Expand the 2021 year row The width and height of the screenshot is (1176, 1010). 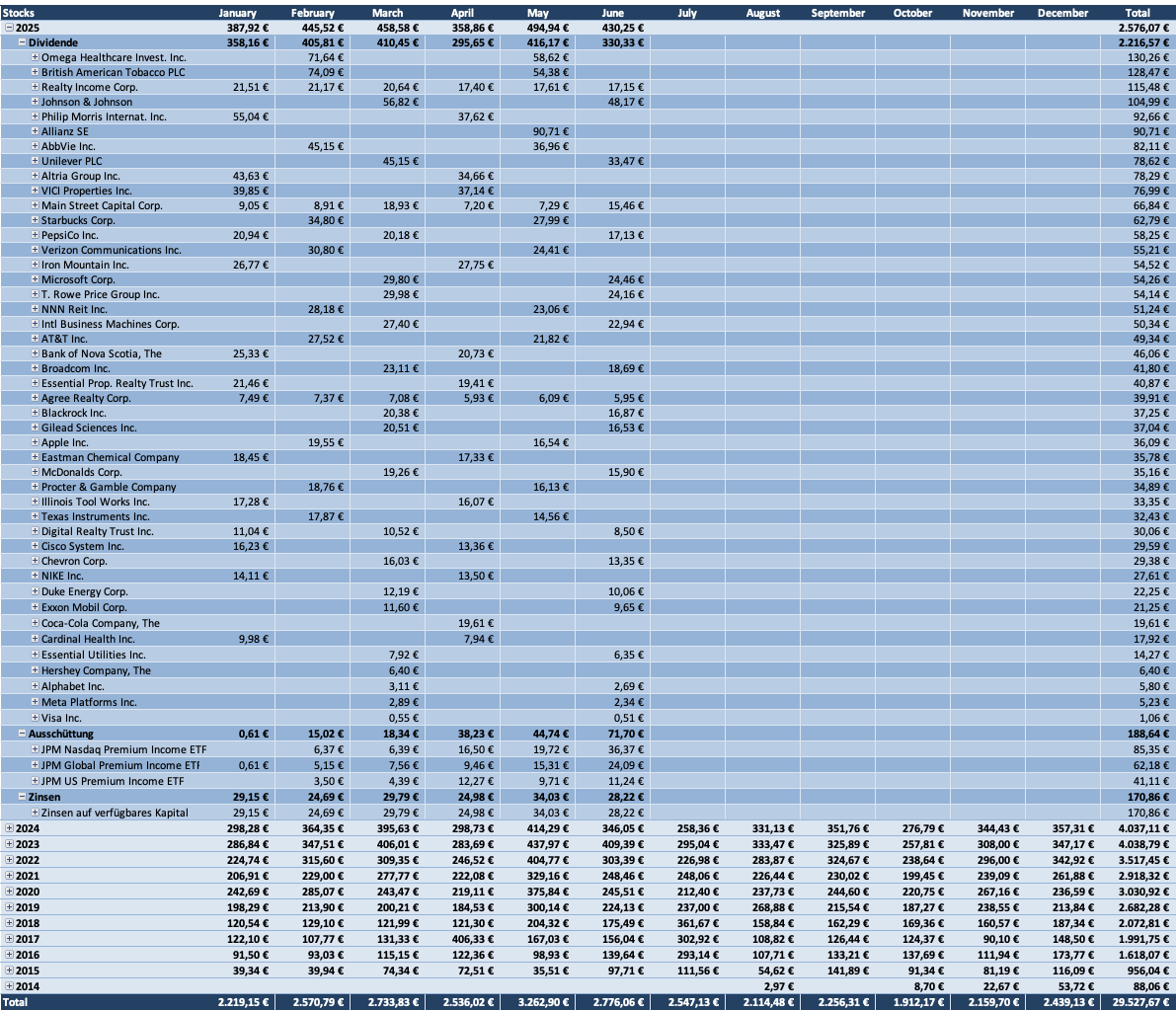pos(9,875)
